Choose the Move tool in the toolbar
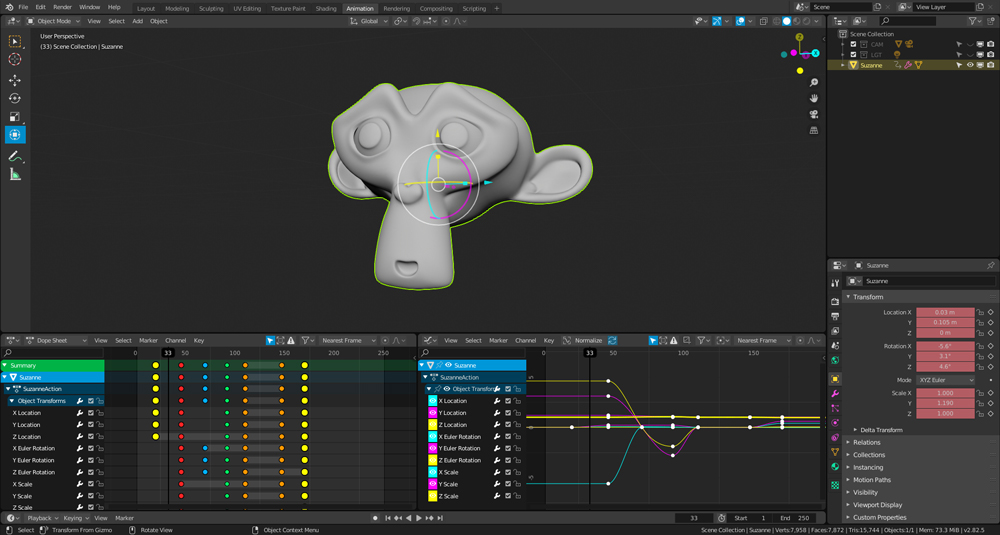The image size is (1000, 535). tap(15, 80)
